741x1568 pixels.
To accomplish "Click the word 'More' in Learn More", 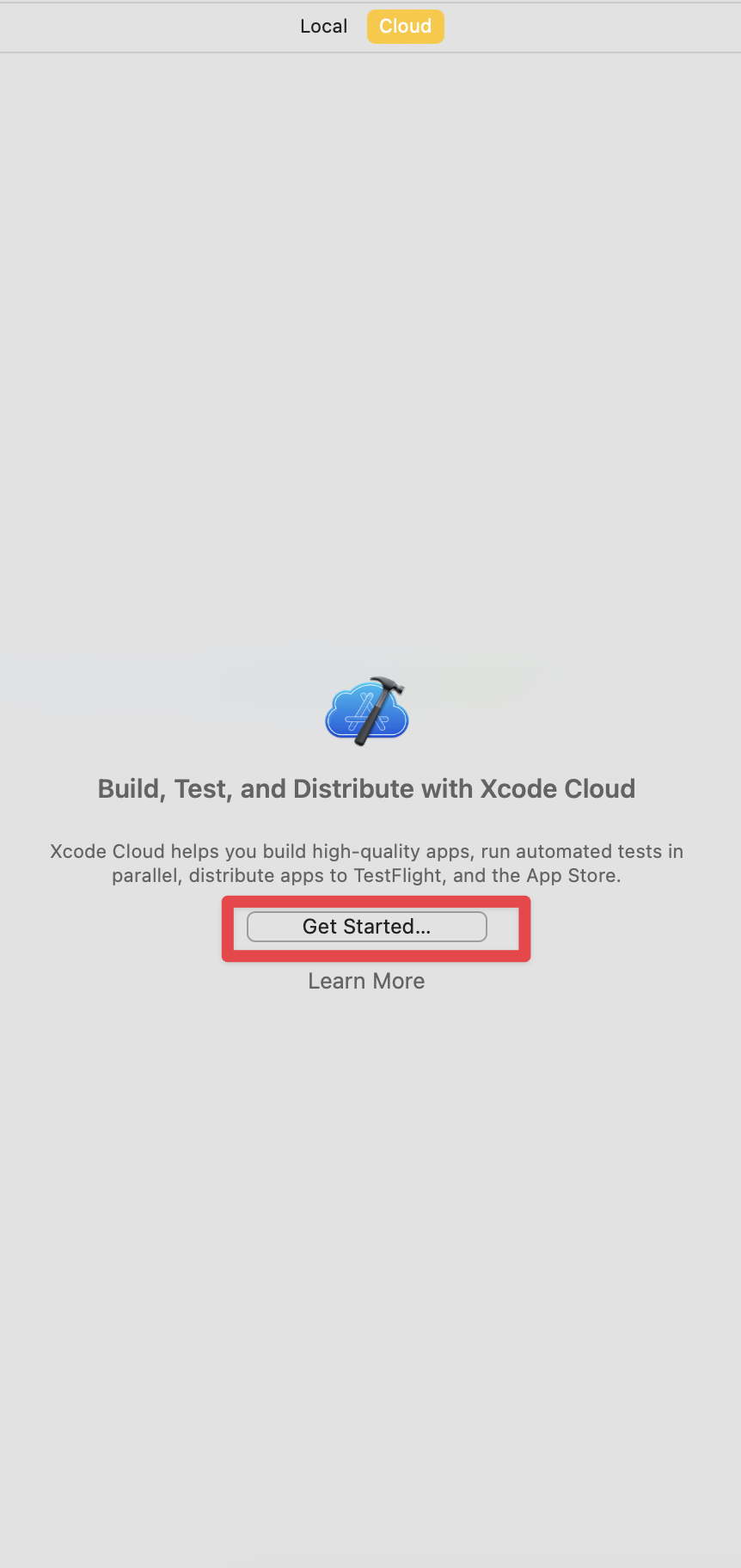I will [399, 981].
